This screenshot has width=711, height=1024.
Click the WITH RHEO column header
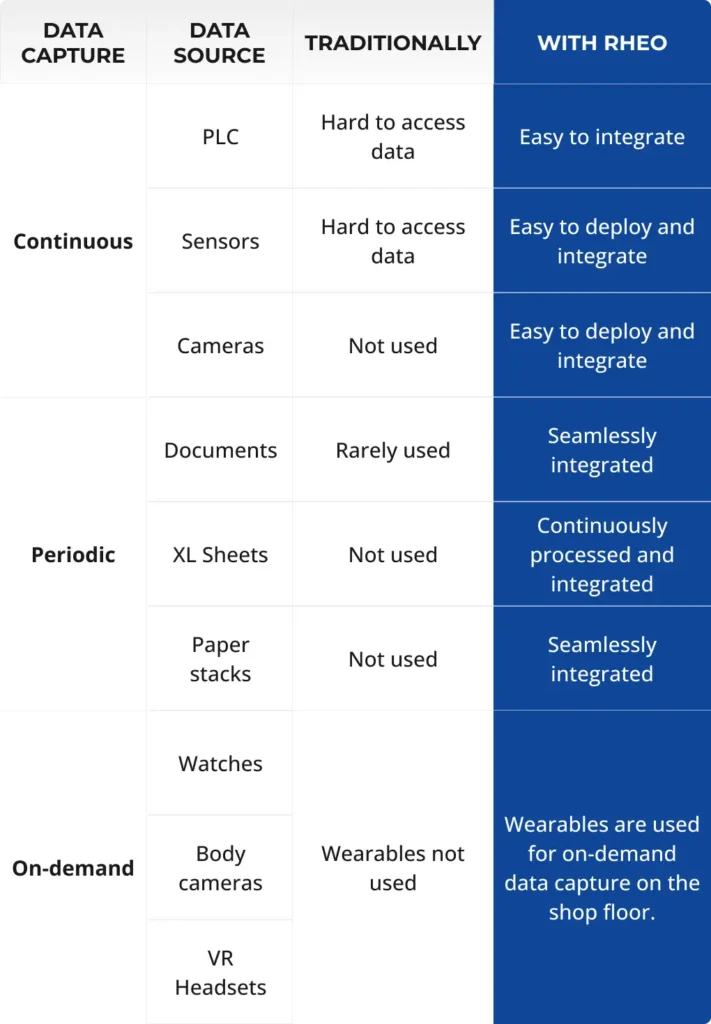(x=602, y=43)
